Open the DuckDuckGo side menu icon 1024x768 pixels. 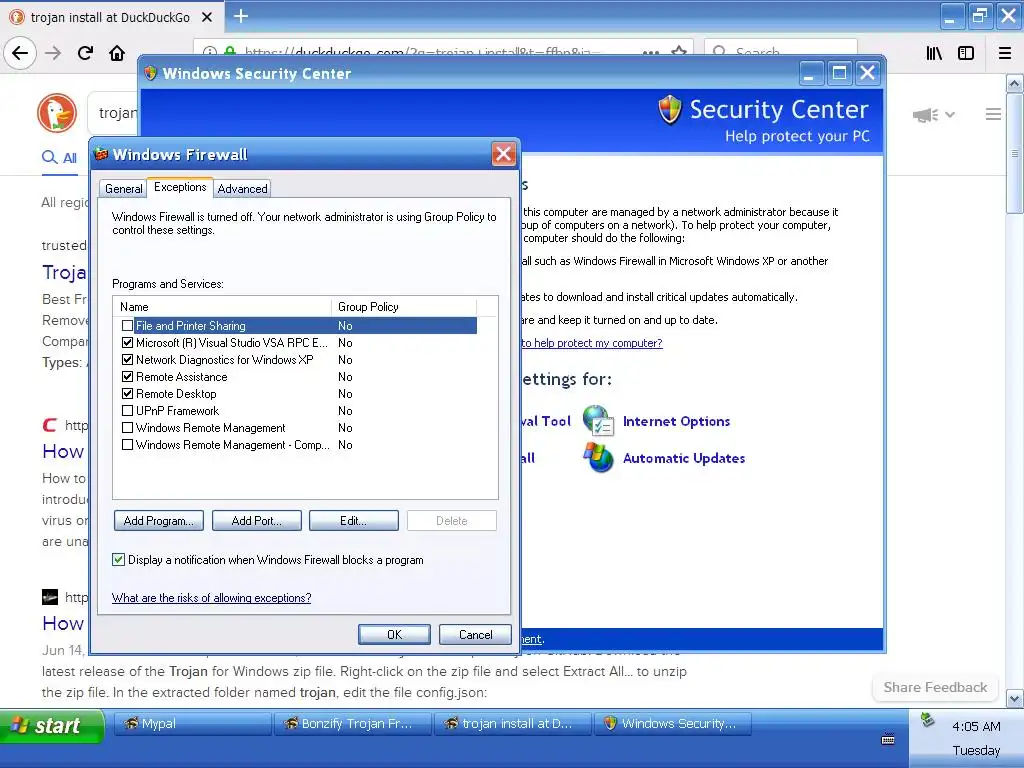click(993, 114)
